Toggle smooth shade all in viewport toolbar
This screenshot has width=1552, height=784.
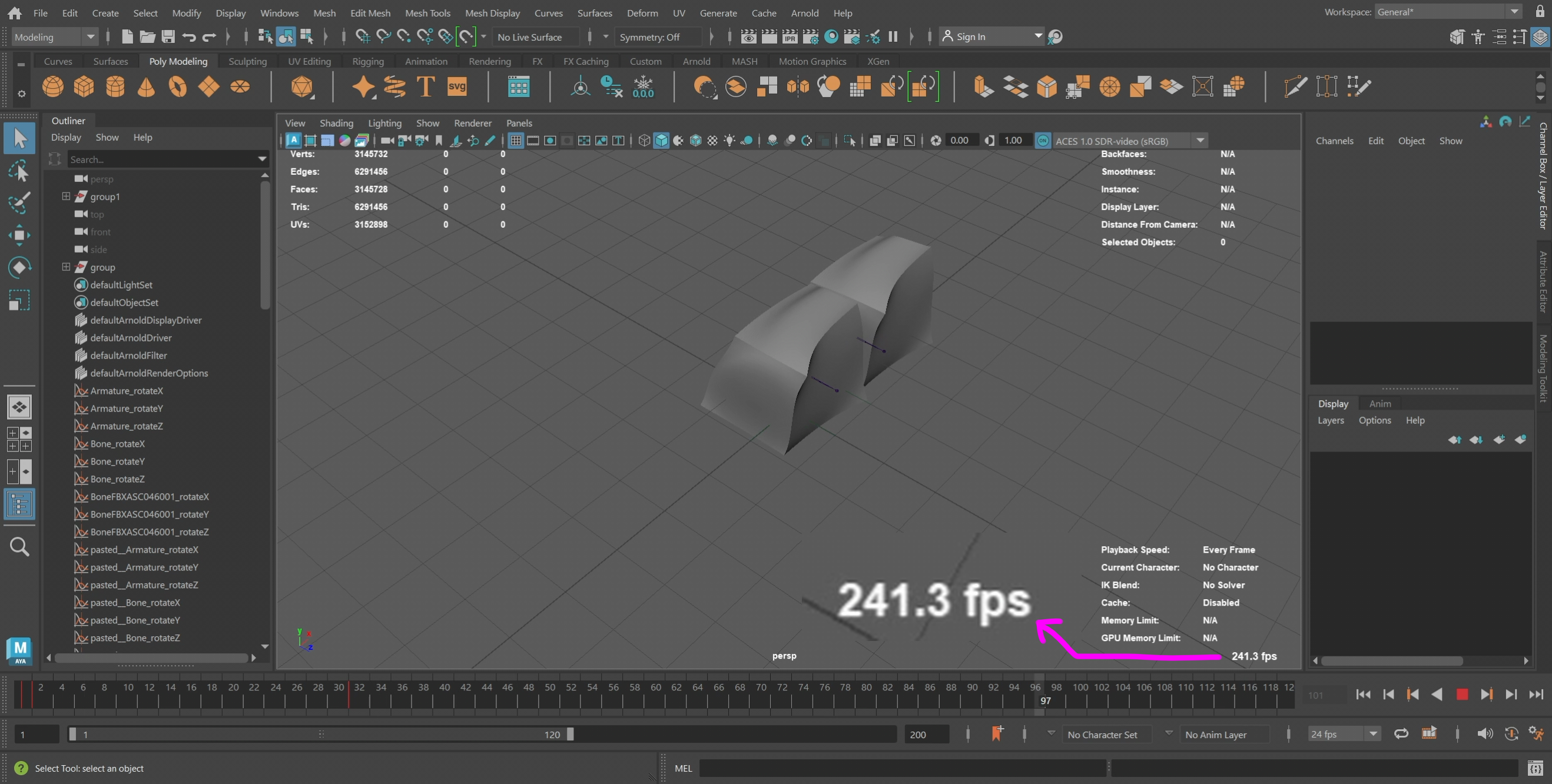click(x=662, y=141)
